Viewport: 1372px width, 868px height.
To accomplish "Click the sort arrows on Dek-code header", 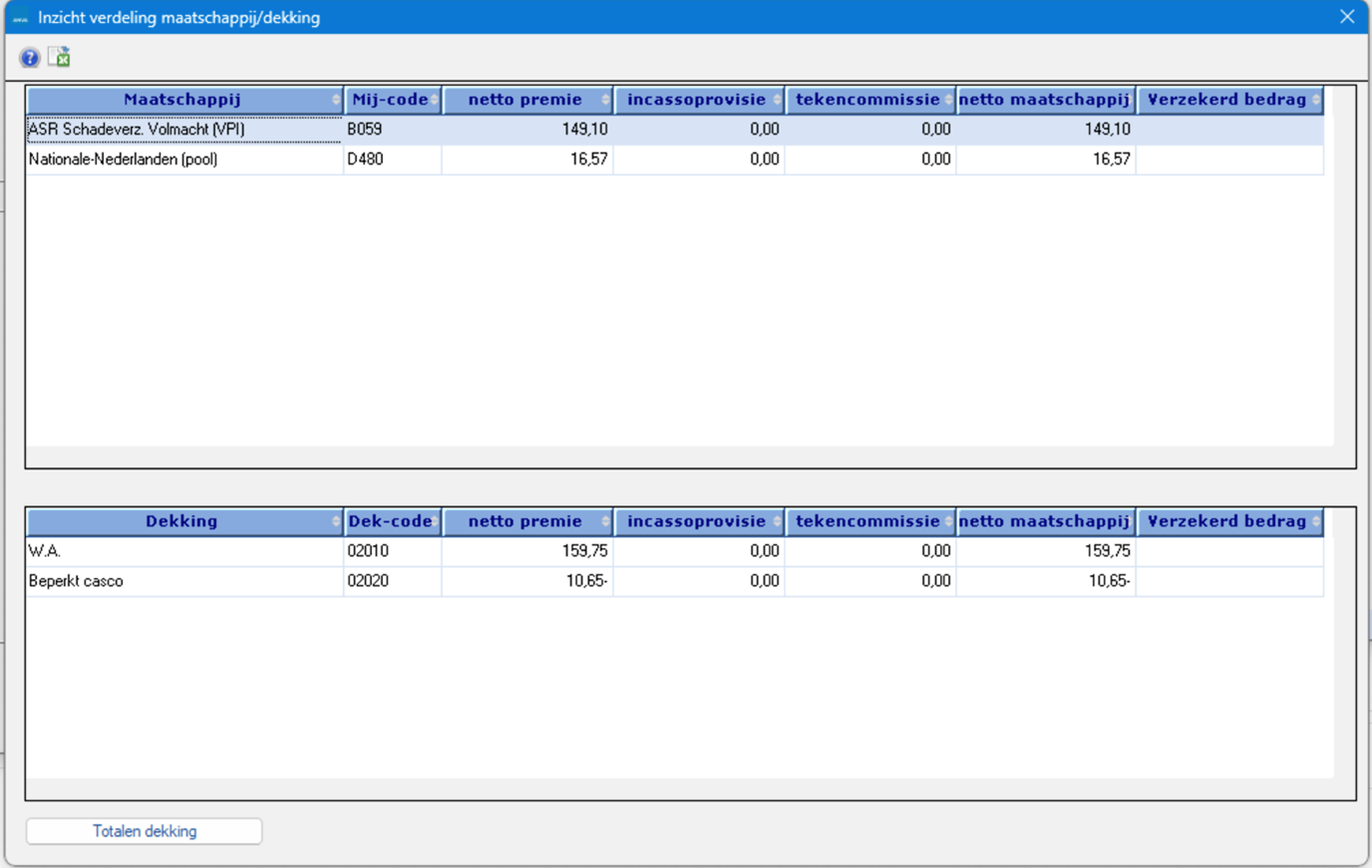I will (435, 521).
